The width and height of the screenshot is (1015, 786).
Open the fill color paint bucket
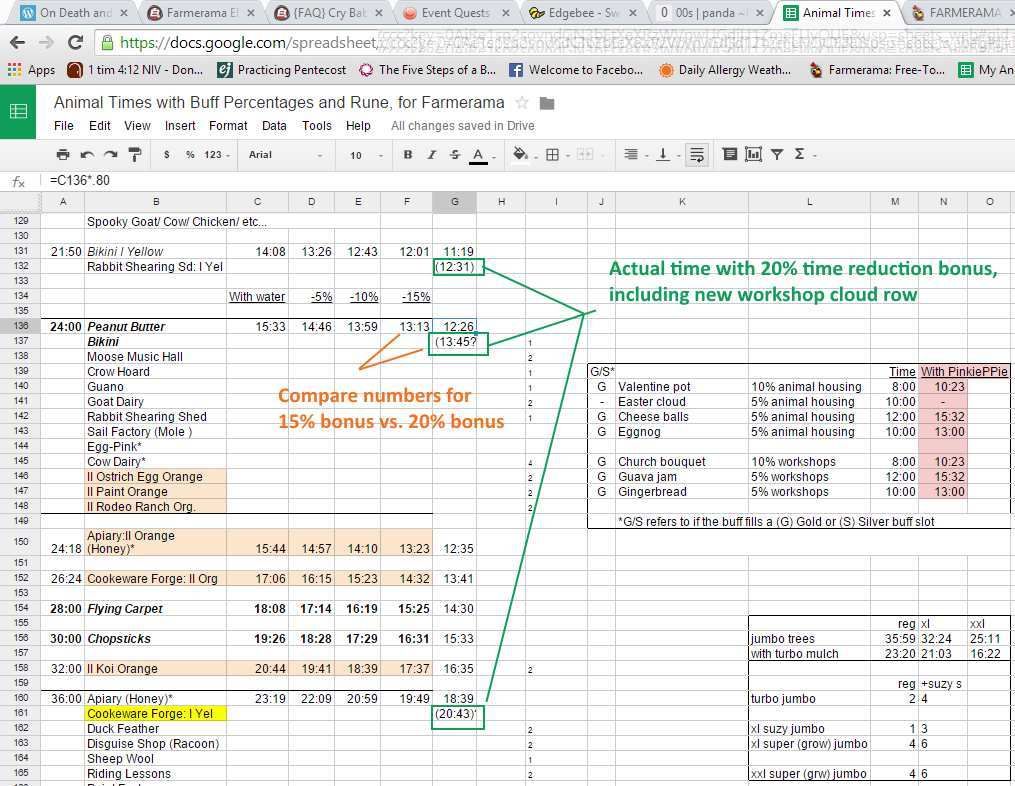tap(520, 155)
